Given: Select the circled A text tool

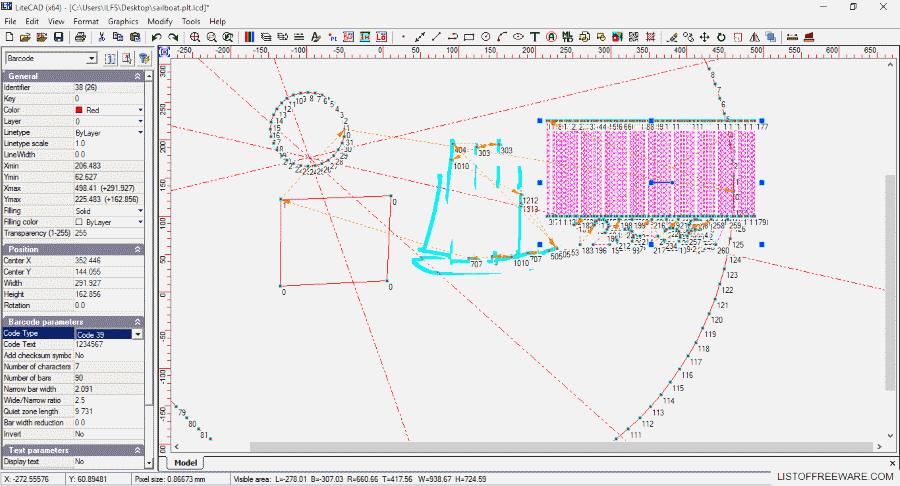Looking at the screenshot, I should tap(552, 37).
